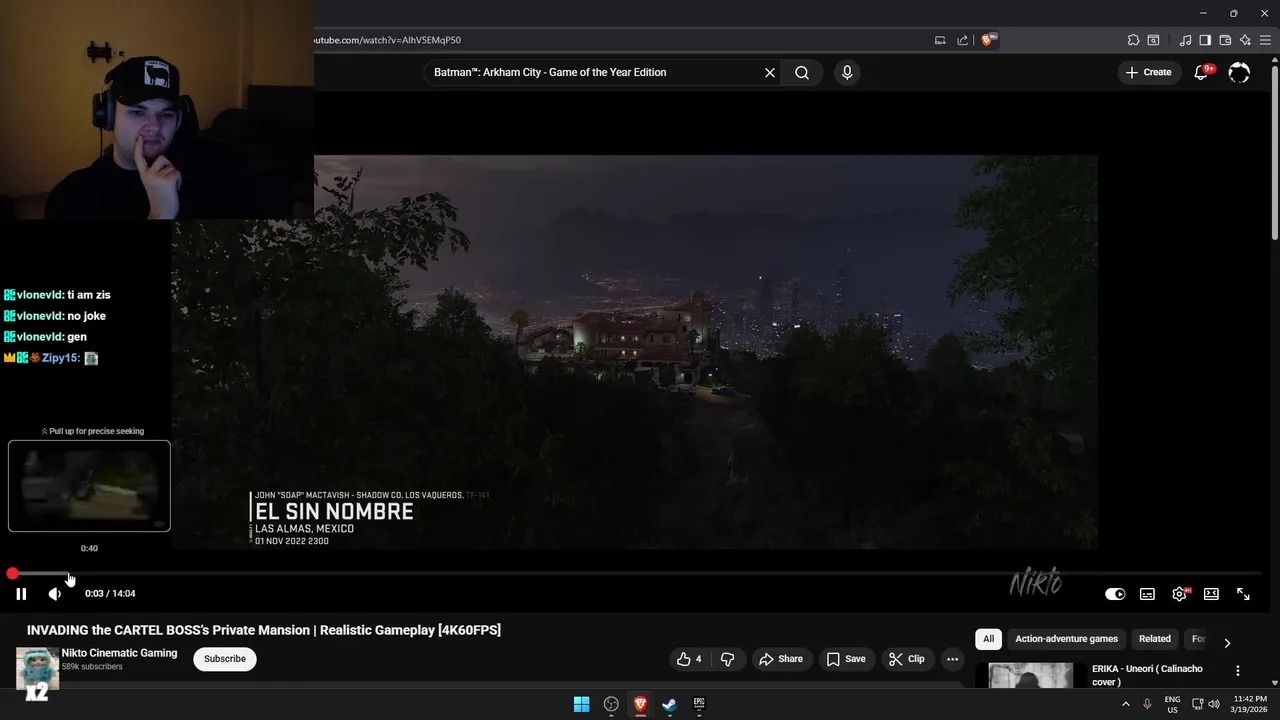Save video to a playlist
Image resolution: width=1280 pixels, height=720 pixels.
(846, 659)
